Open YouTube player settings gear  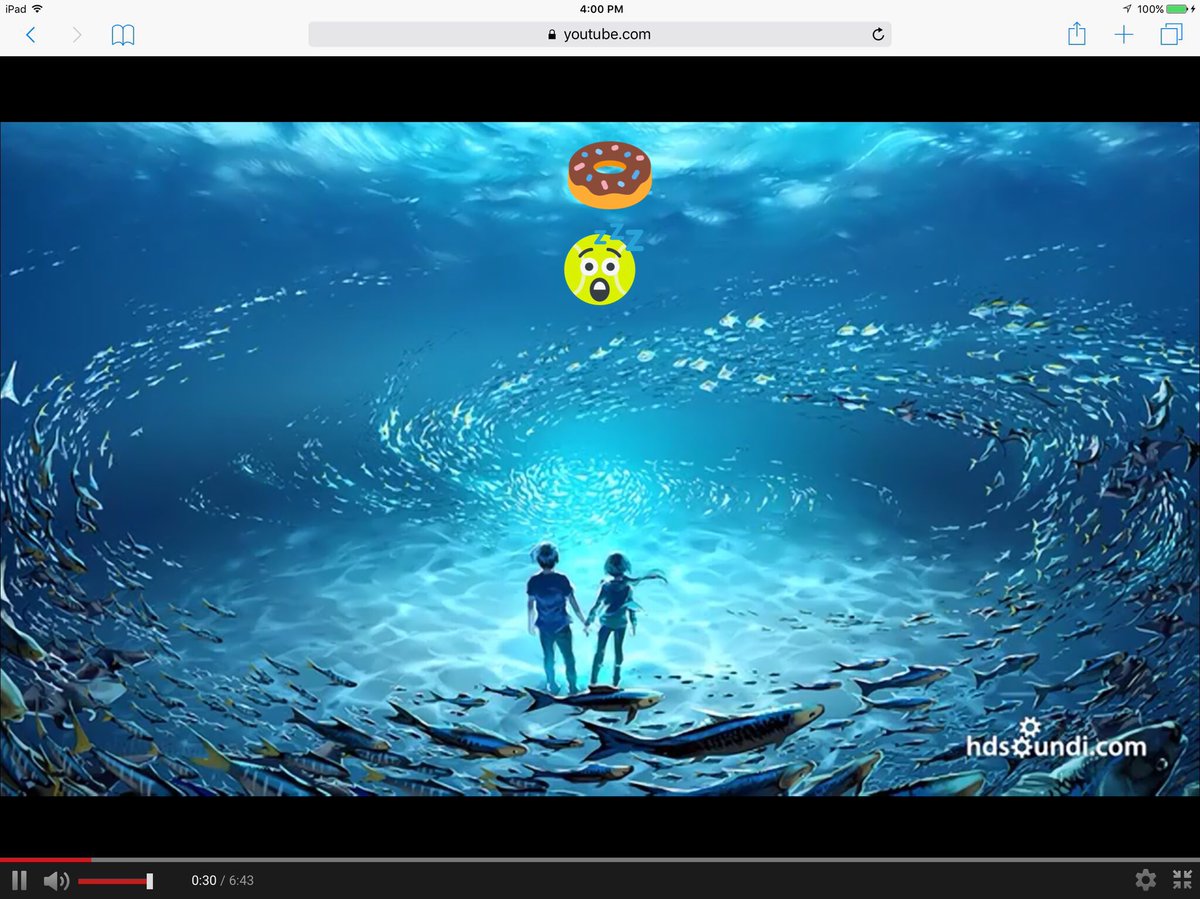1145,880
